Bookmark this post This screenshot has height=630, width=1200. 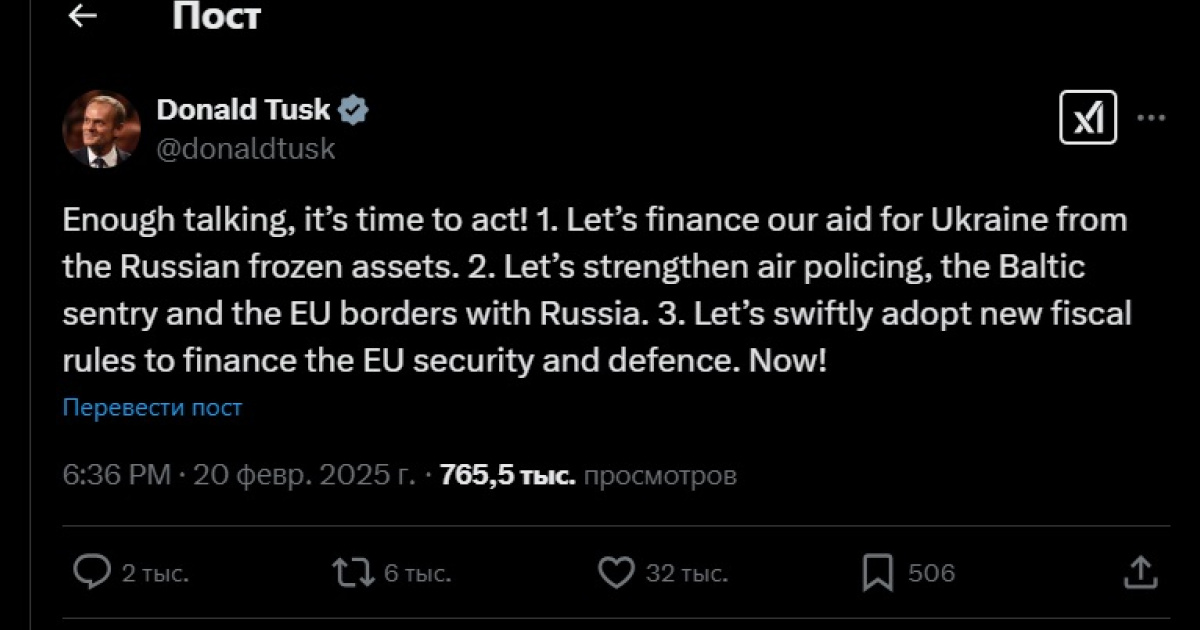point(877,573)
